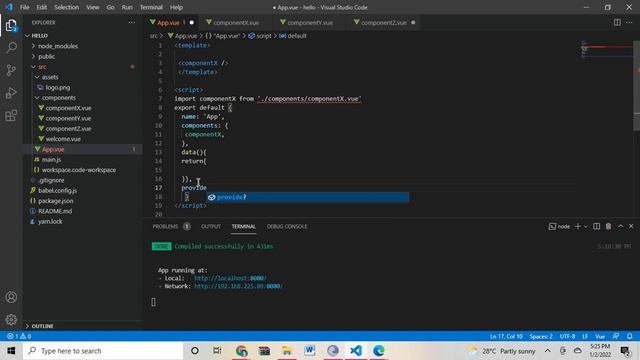
Task: Open Word from the taskbar
Action: coord(309,351)
